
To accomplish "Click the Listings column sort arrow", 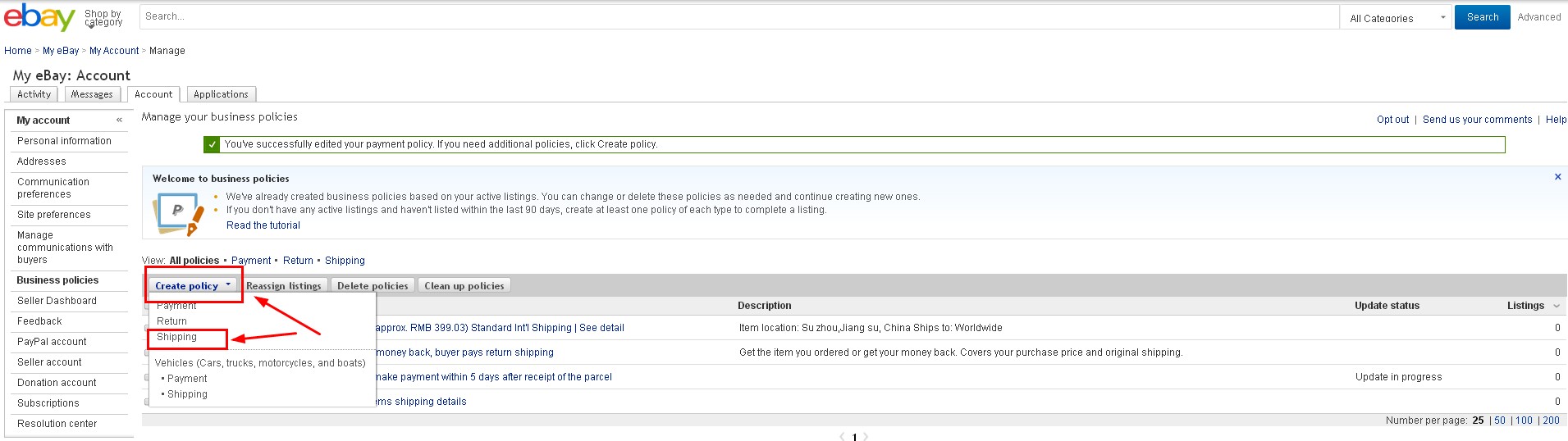I will coord(1557,306).
